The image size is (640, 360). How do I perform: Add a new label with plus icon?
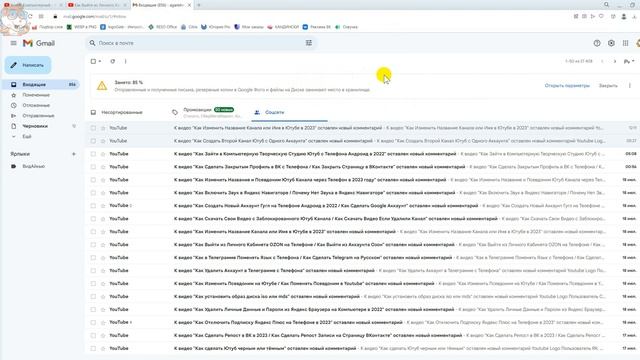click(x=74, y=154)
